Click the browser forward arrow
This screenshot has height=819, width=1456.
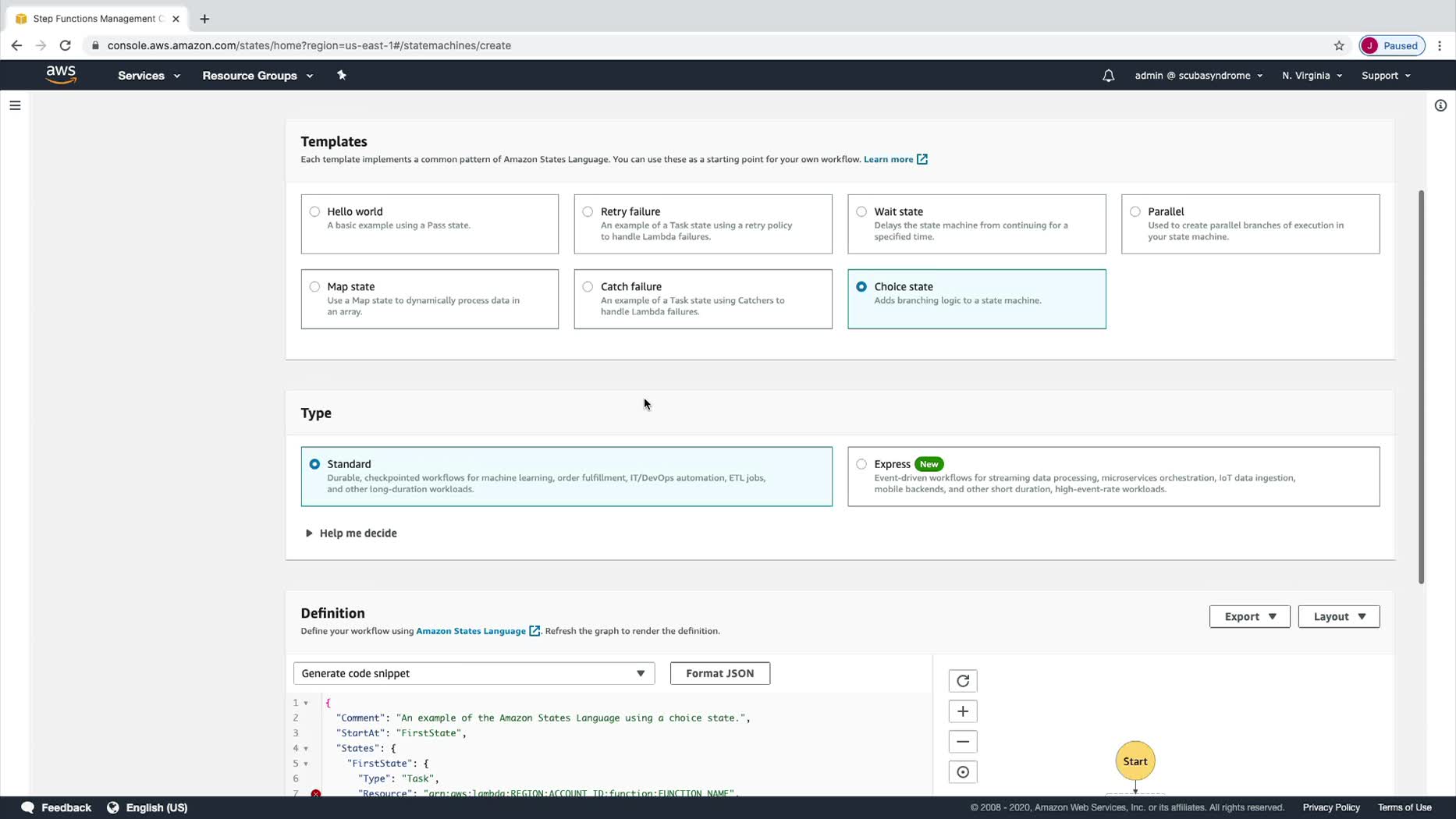tap(41, 45)
